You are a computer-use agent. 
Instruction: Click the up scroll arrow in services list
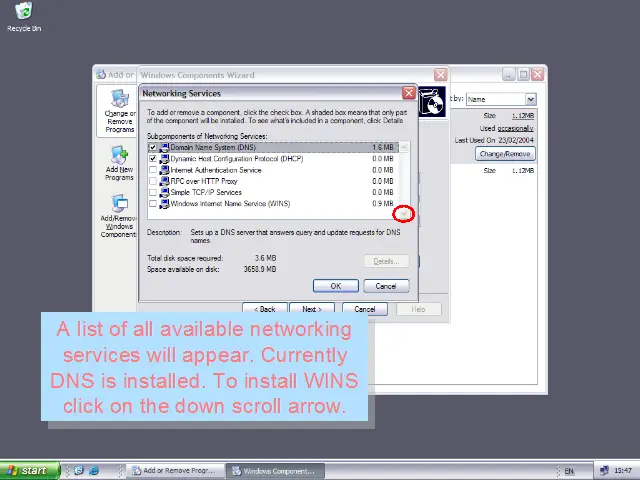pyautogui.click(x=404, y=148)
